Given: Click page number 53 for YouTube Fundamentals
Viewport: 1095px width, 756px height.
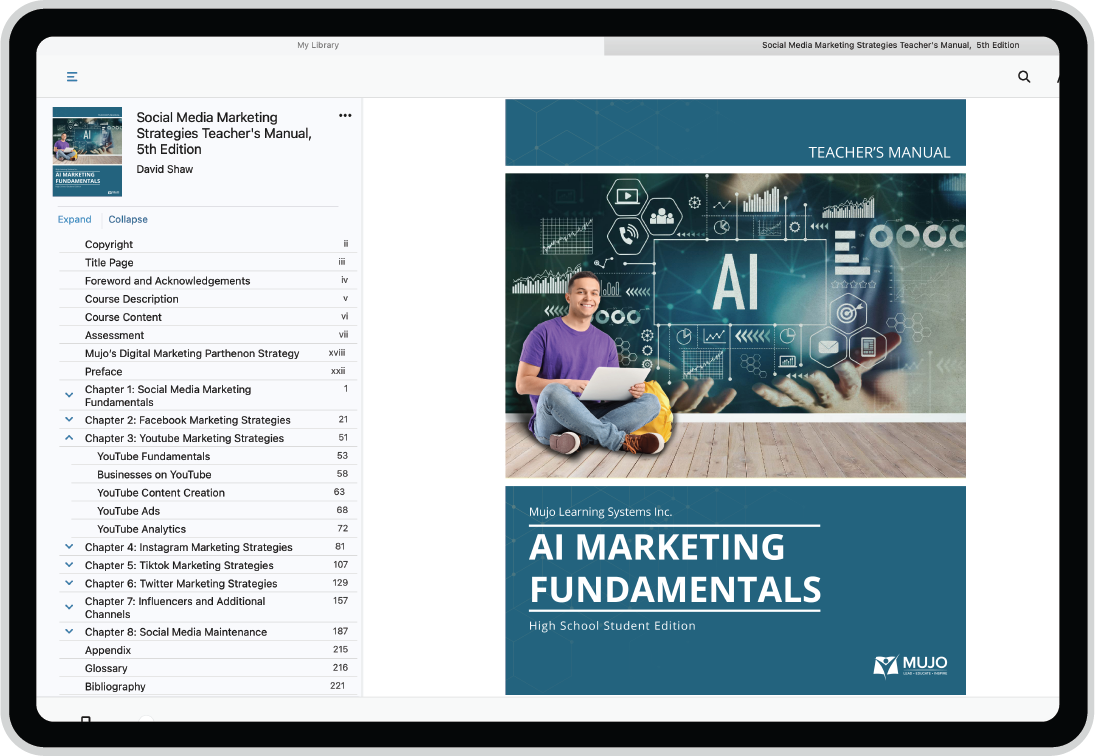Looking at the screenshot, I should (x=342, y=456).
